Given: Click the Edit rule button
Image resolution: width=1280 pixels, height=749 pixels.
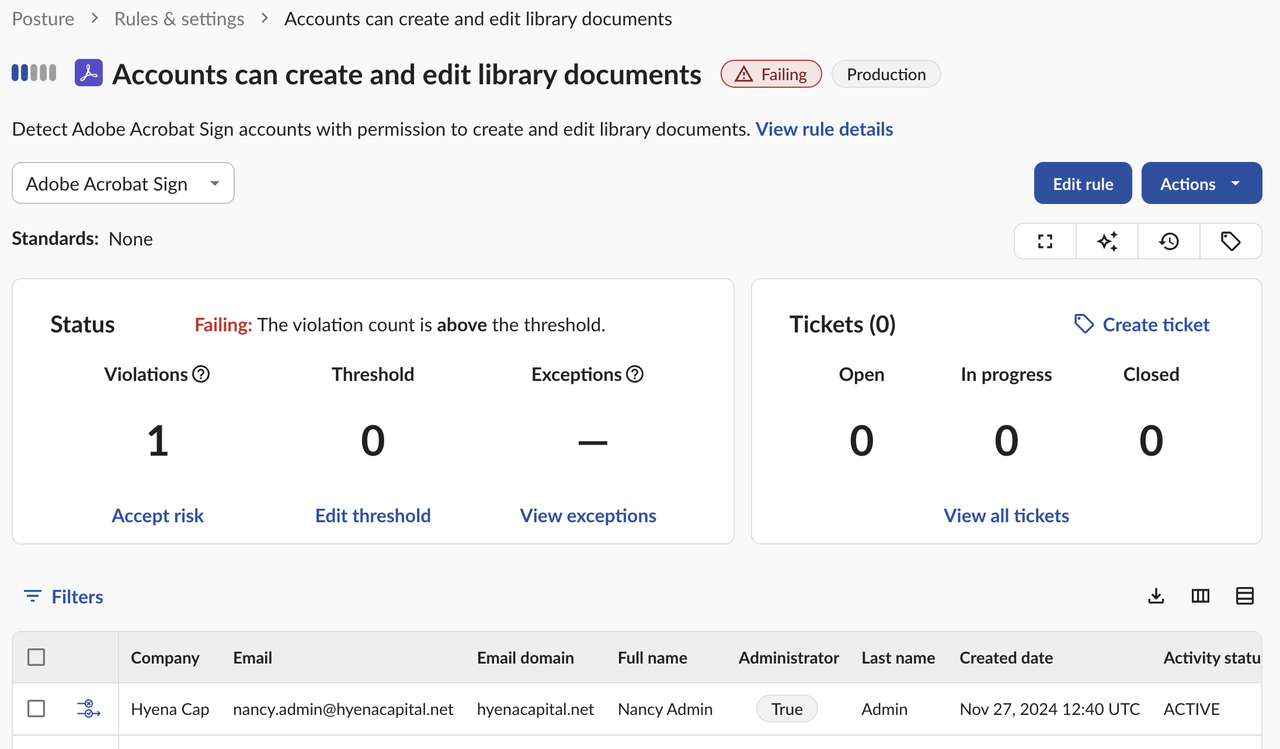Looking at the screenshot, I should [1083, 184].
